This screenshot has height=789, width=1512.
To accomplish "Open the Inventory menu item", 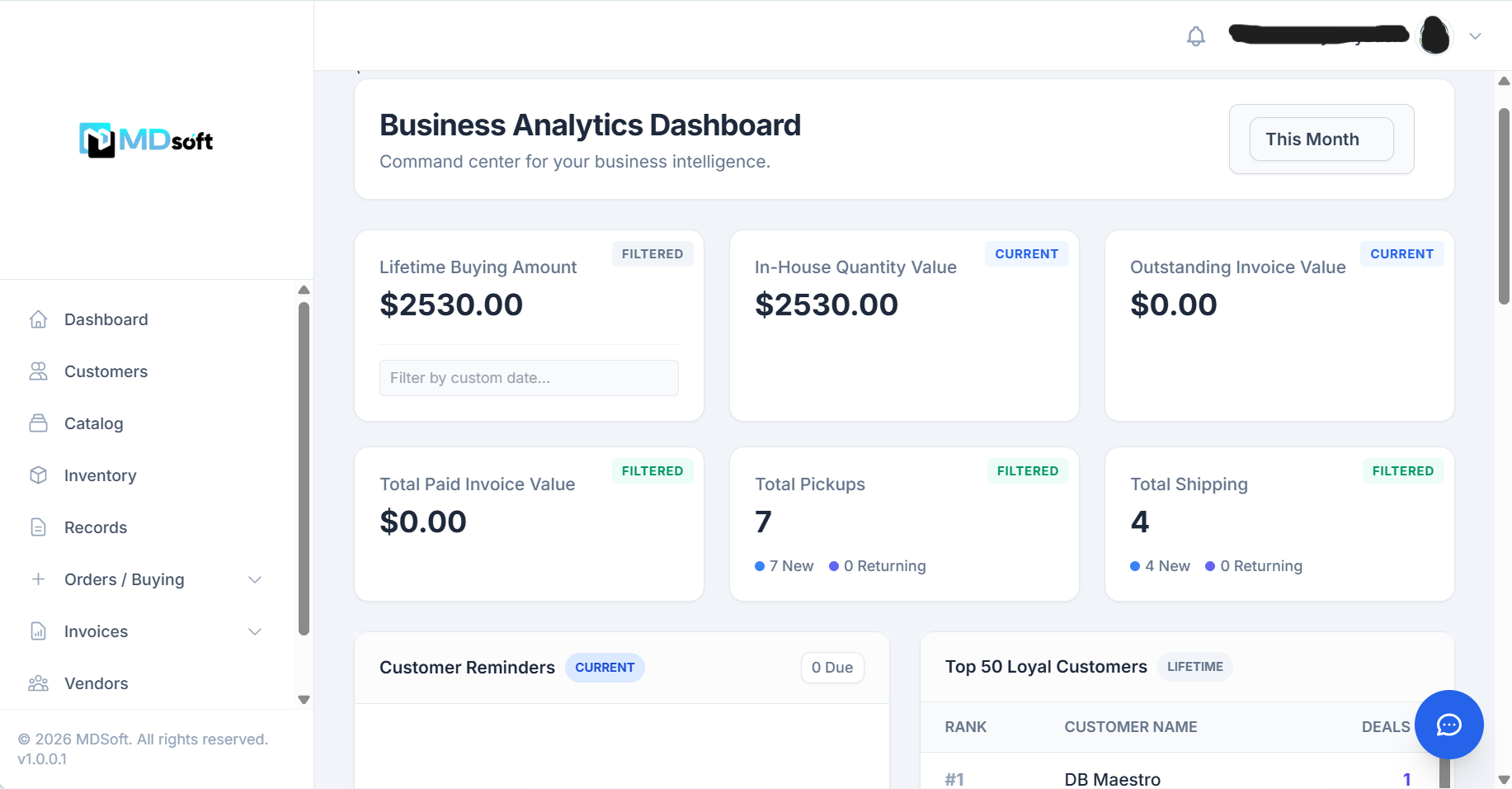I will click(x=101, y=475).
